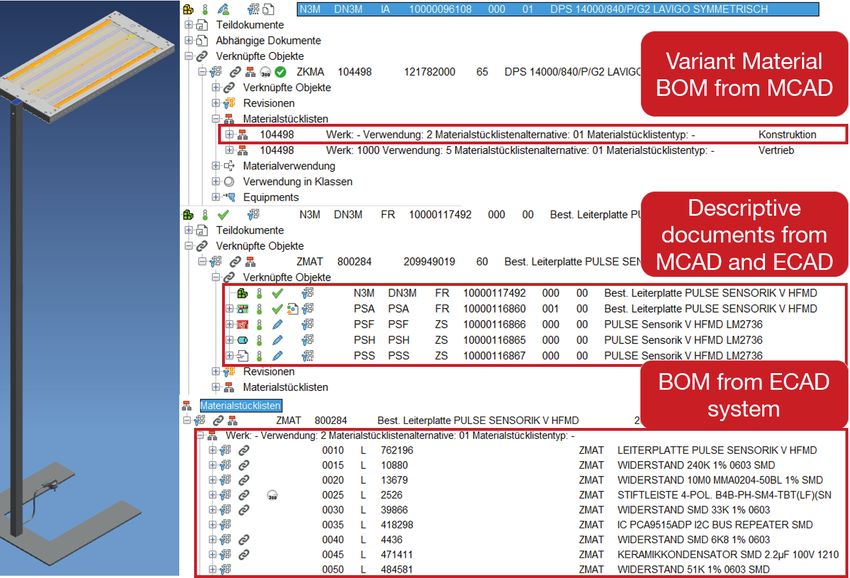Select the Abhängige Dokumente tree label
850x578 pixels.
[x=268, y=41]
